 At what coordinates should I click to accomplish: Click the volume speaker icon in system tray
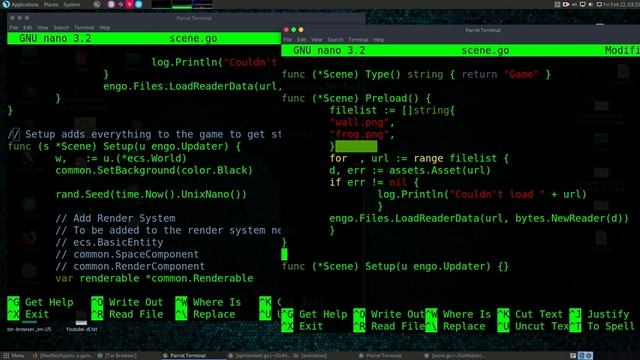pos(591,4)
